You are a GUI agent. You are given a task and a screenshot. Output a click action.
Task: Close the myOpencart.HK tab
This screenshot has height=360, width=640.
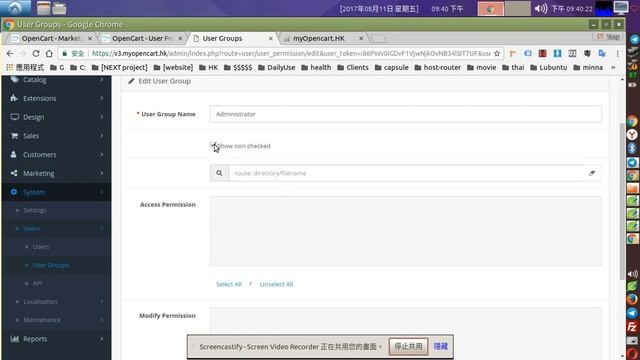(361, 38)
